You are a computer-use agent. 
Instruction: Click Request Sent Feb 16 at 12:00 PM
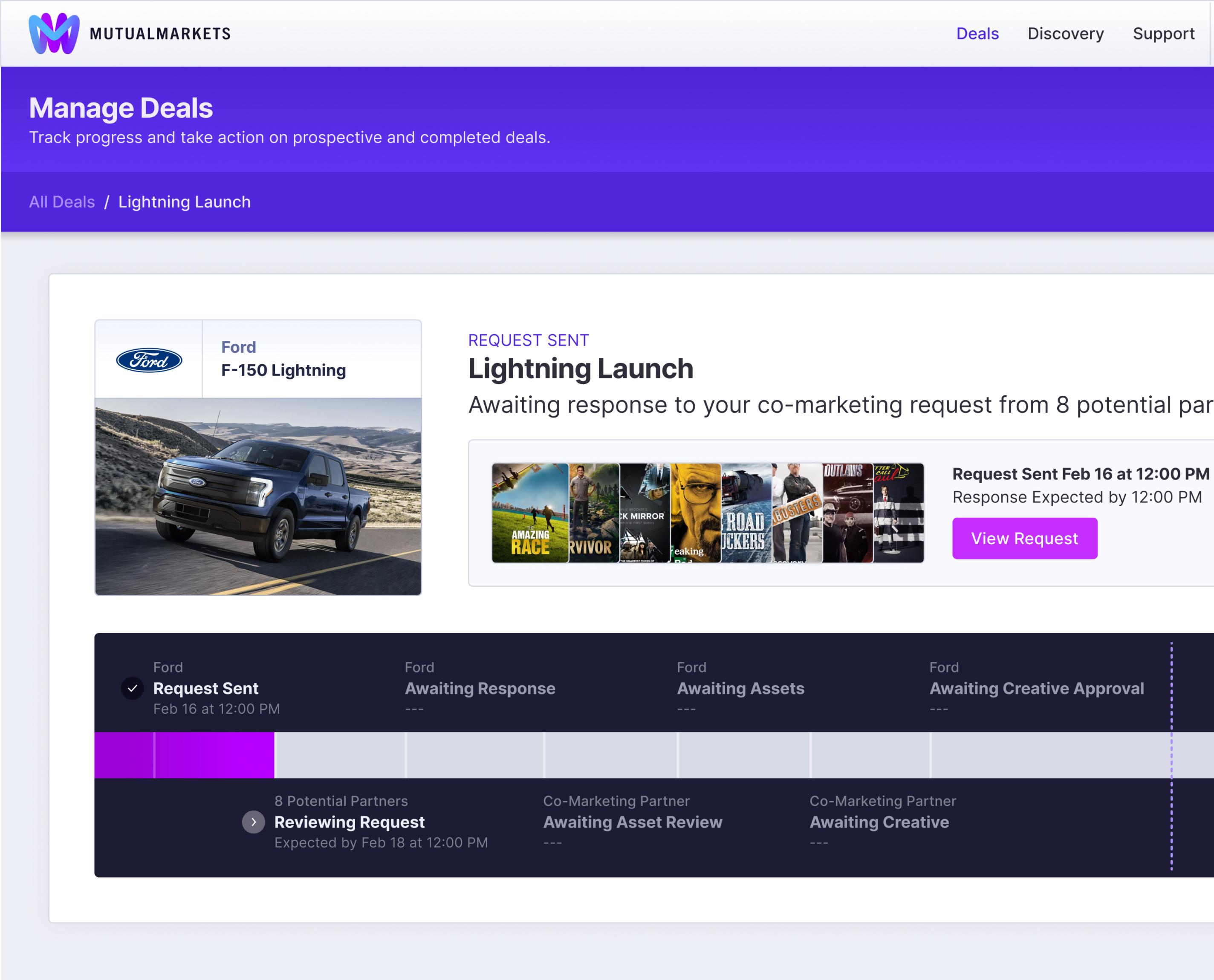click(x=1081, y=474)
